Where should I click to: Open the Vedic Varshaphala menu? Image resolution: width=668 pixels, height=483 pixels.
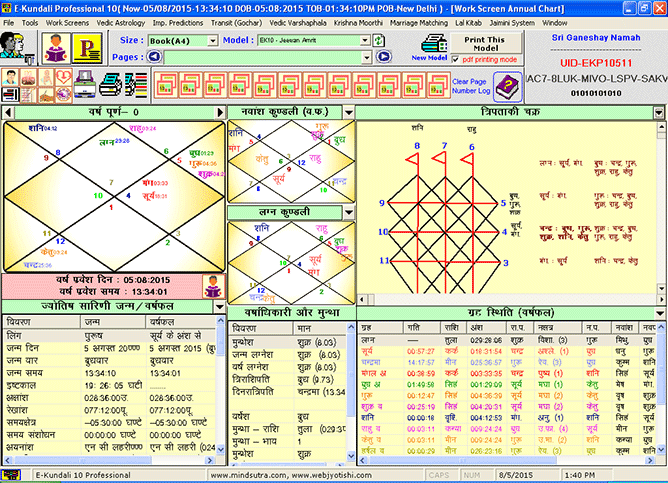[298, 23]
